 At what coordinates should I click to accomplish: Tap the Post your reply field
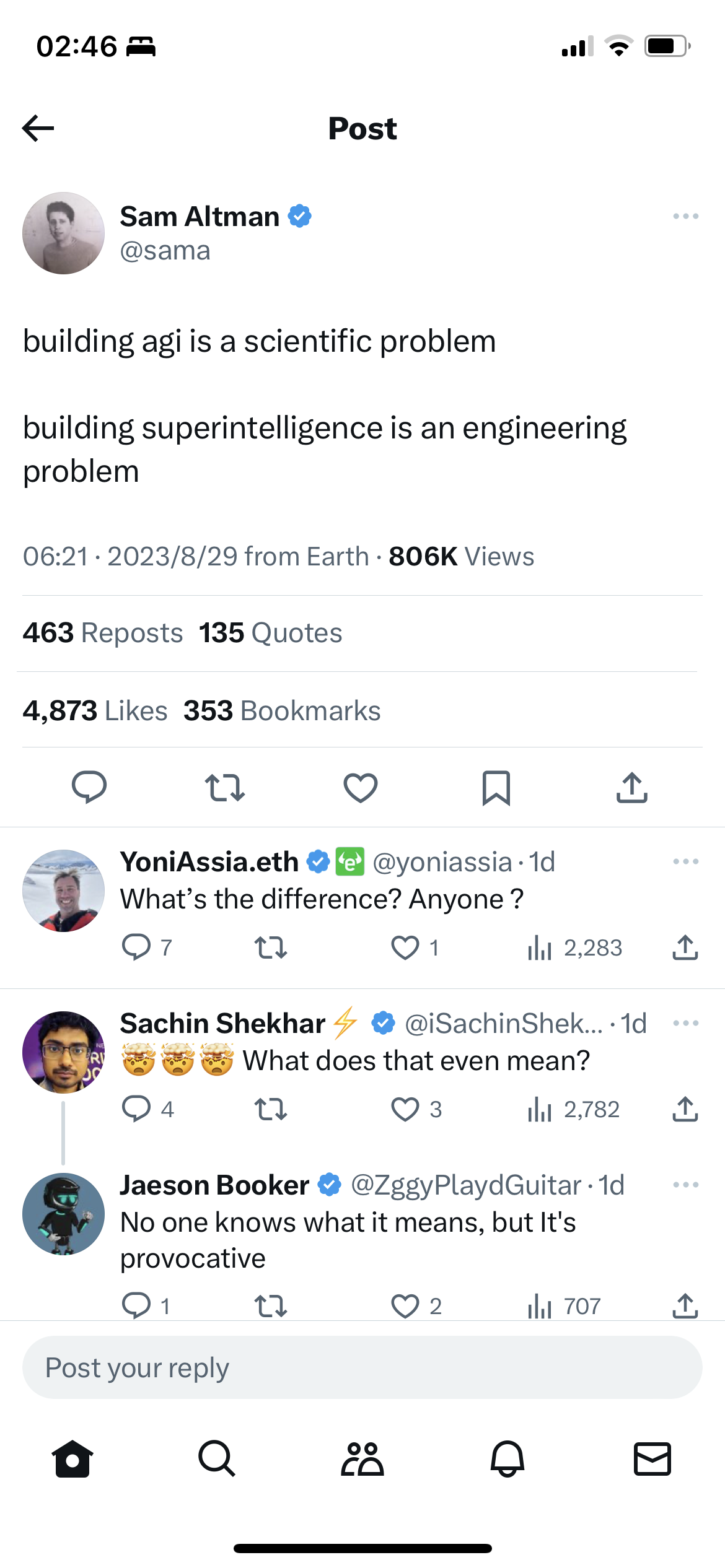point(362,1367)
